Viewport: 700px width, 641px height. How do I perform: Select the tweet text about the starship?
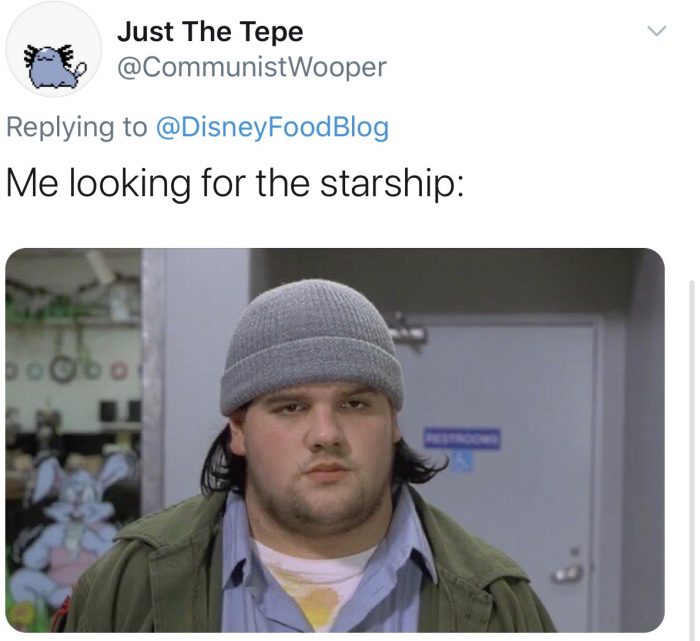(235, 183)
